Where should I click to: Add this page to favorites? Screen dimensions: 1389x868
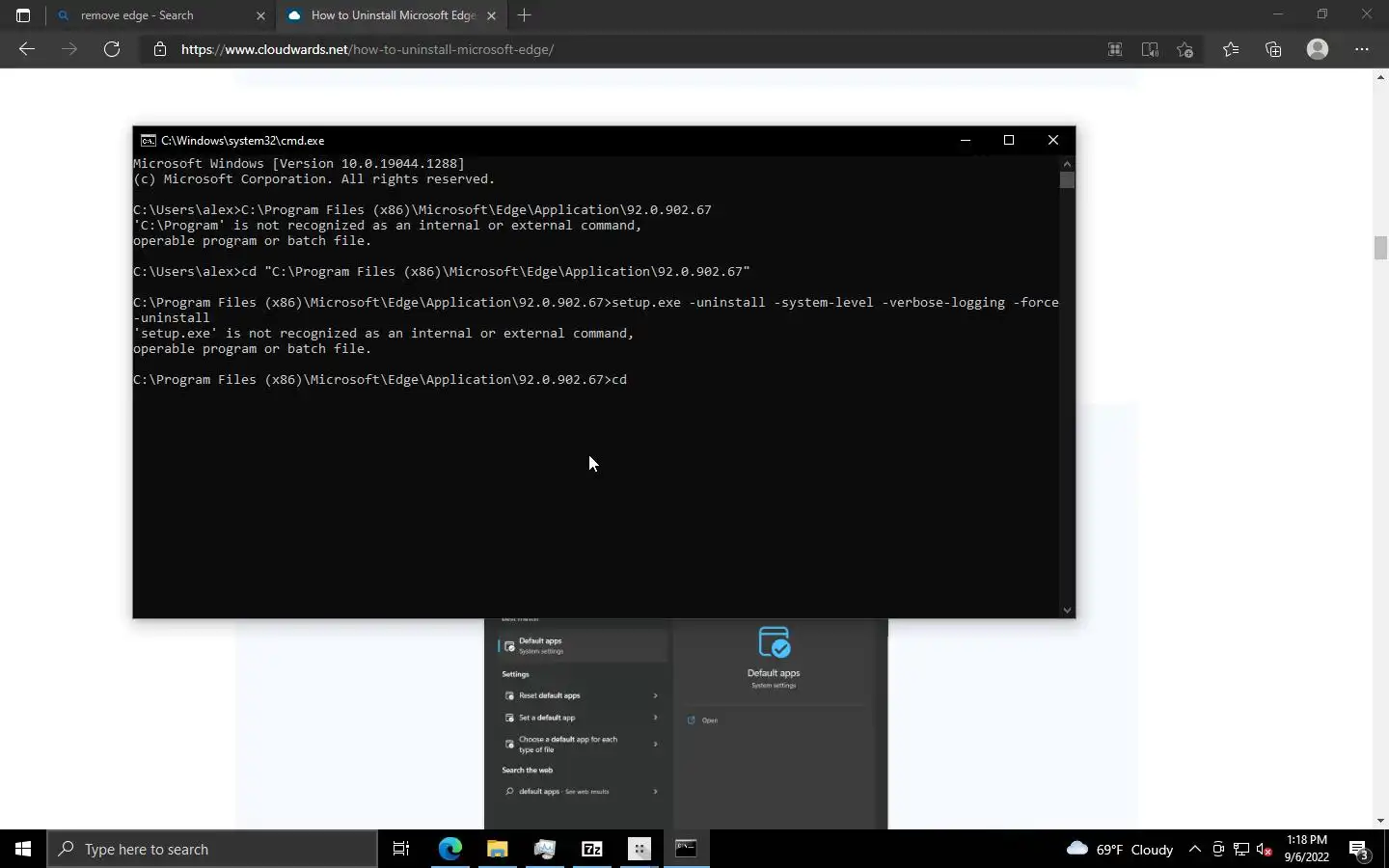[x=1185, y=49]
